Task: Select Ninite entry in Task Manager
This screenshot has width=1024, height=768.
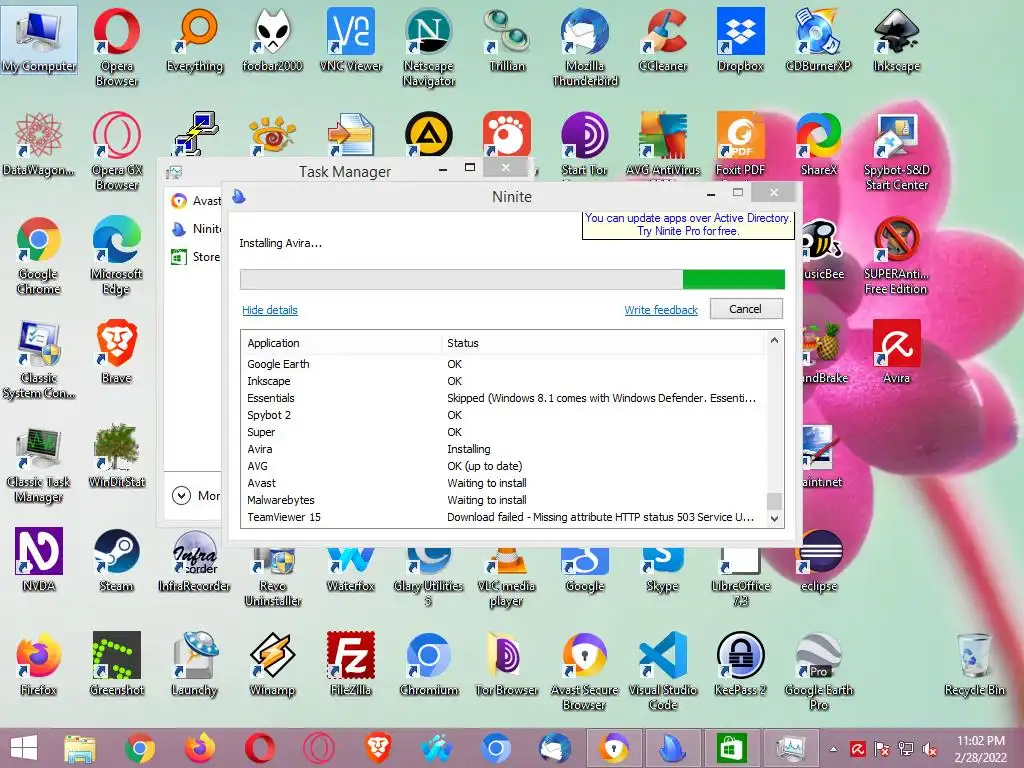Action: [195, 229]
